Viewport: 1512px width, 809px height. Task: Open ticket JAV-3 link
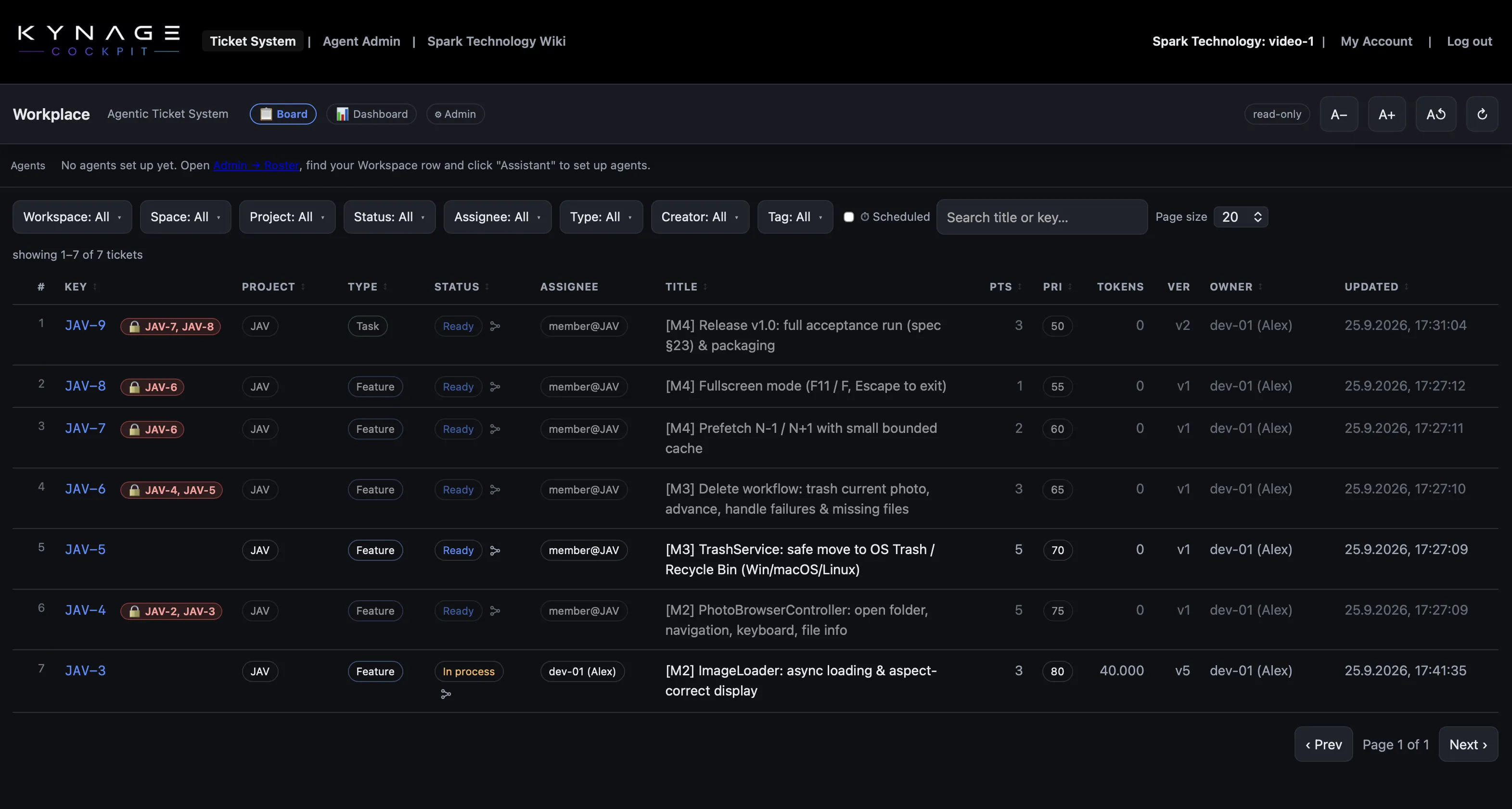coord(85,670)
